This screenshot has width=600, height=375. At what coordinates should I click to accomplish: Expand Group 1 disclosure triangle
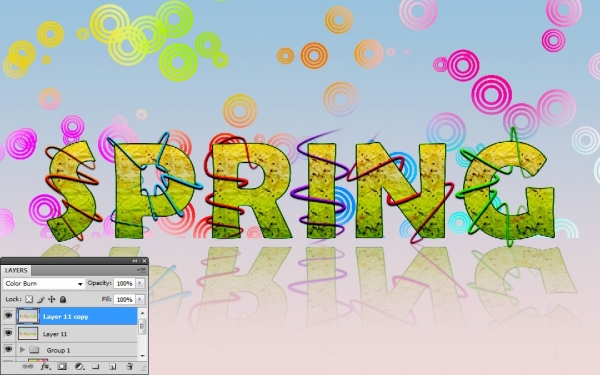[x=22, y=350]
